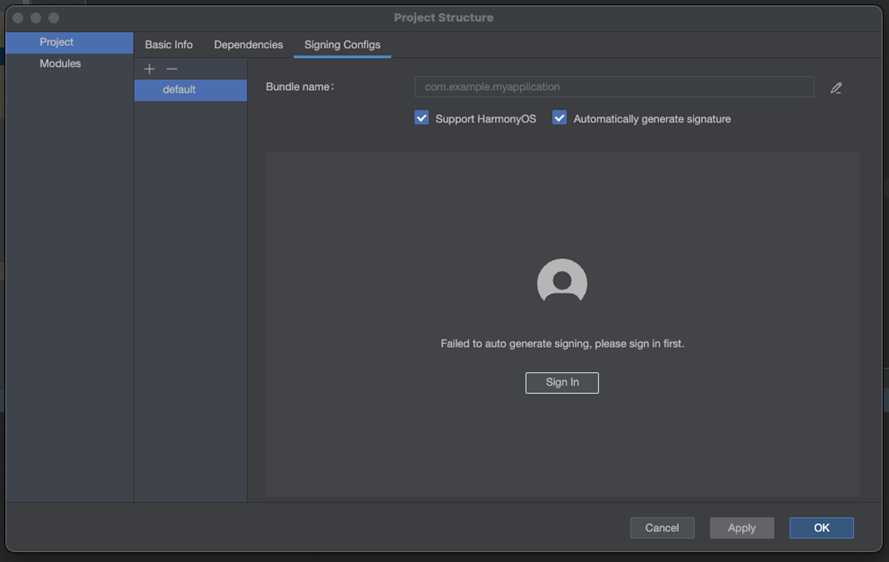Switch to Basic Info tab
The width and height of the screenshot is (889, 562).
pos(168,45)
